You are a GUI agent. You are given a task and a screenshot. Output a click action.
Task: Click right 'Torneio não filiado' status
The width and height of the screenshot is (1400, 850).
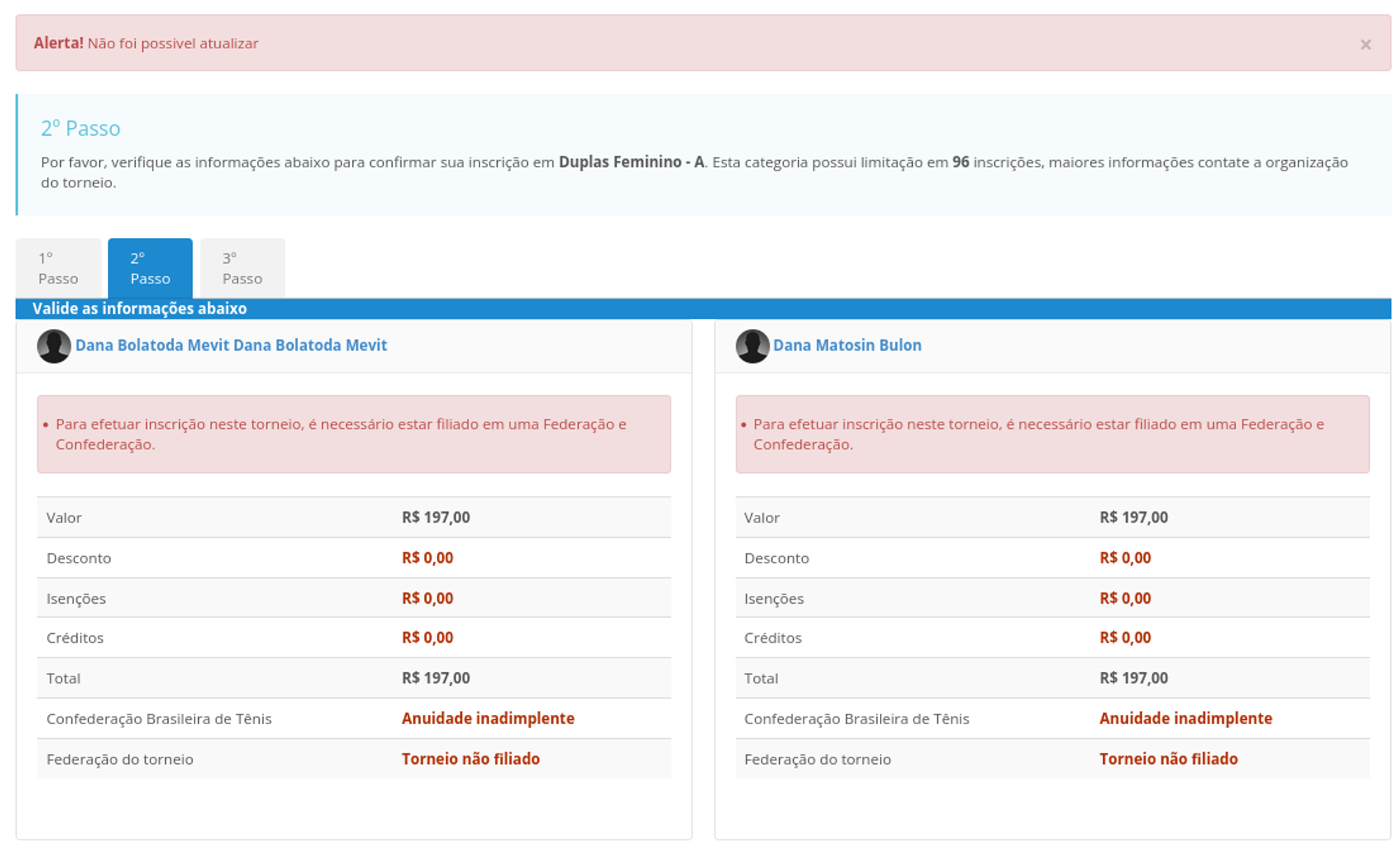(1168, 759)
